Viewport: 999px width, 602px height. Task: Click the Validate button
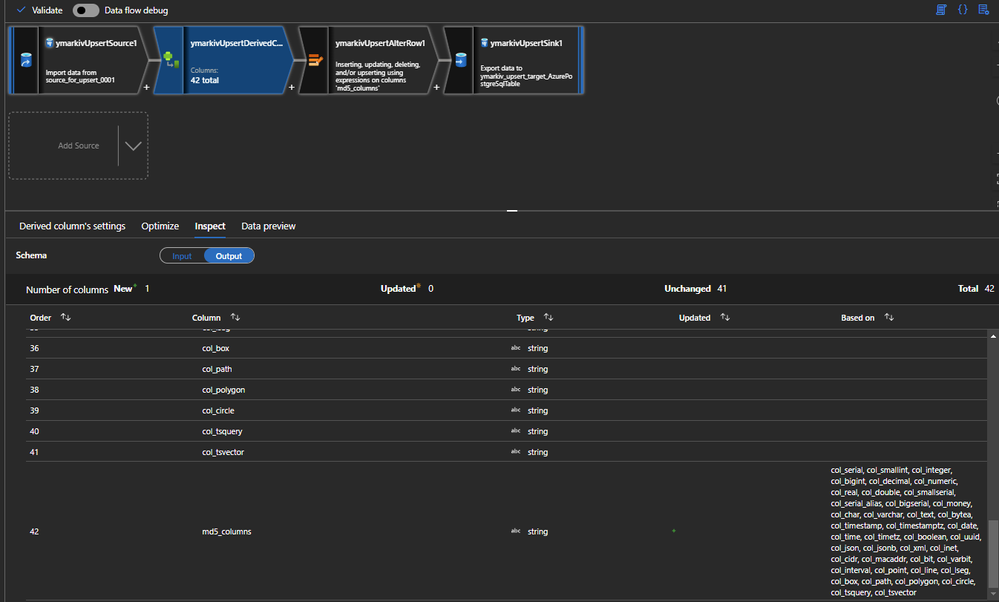[x=40, y=10]
